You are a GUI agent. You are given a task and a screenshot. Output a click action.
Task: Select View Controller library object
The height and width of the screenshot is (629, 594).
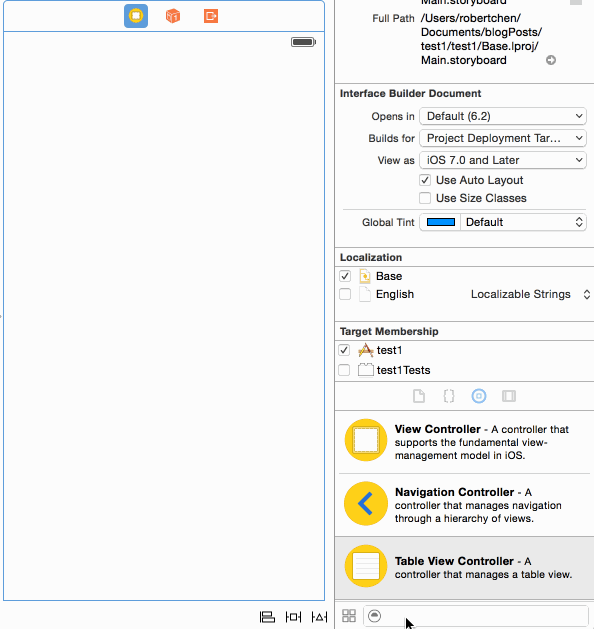pyautogui.click(x=464, y=442)
